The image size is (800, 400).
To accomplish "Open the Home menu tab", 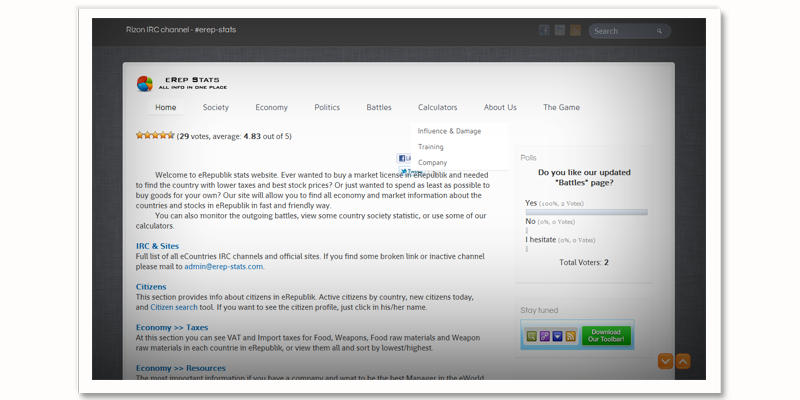I will coord(166,107).
